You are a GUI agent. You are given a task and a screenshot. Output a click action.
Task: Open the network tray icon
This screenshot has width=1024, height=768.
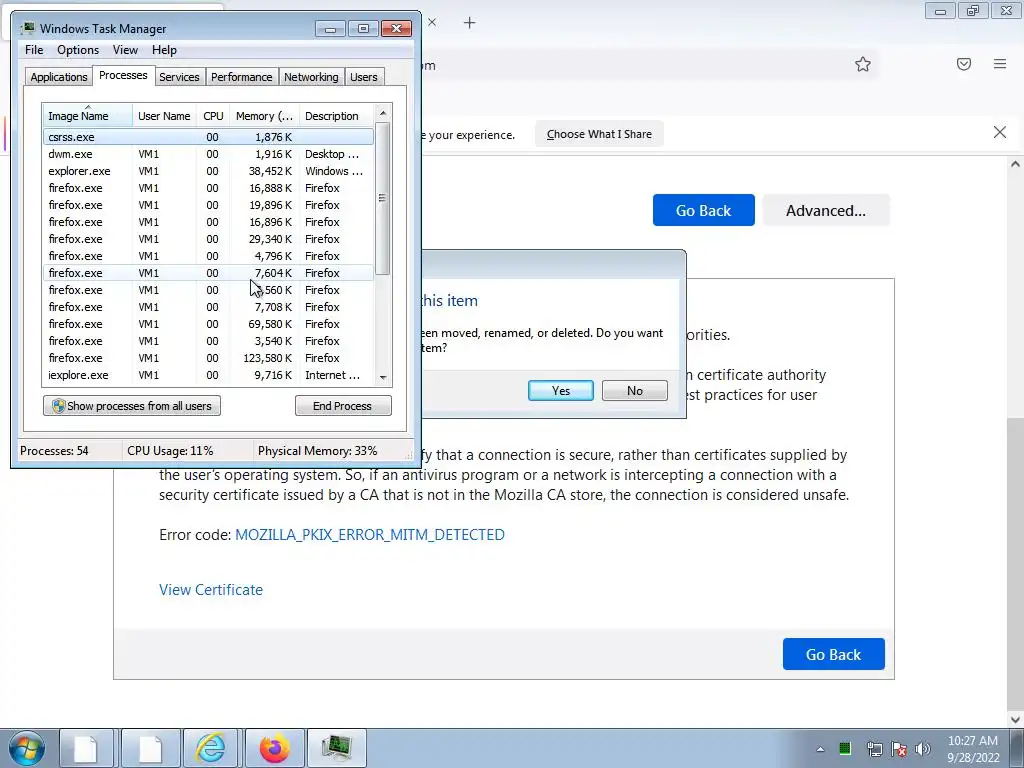(874, 748)
